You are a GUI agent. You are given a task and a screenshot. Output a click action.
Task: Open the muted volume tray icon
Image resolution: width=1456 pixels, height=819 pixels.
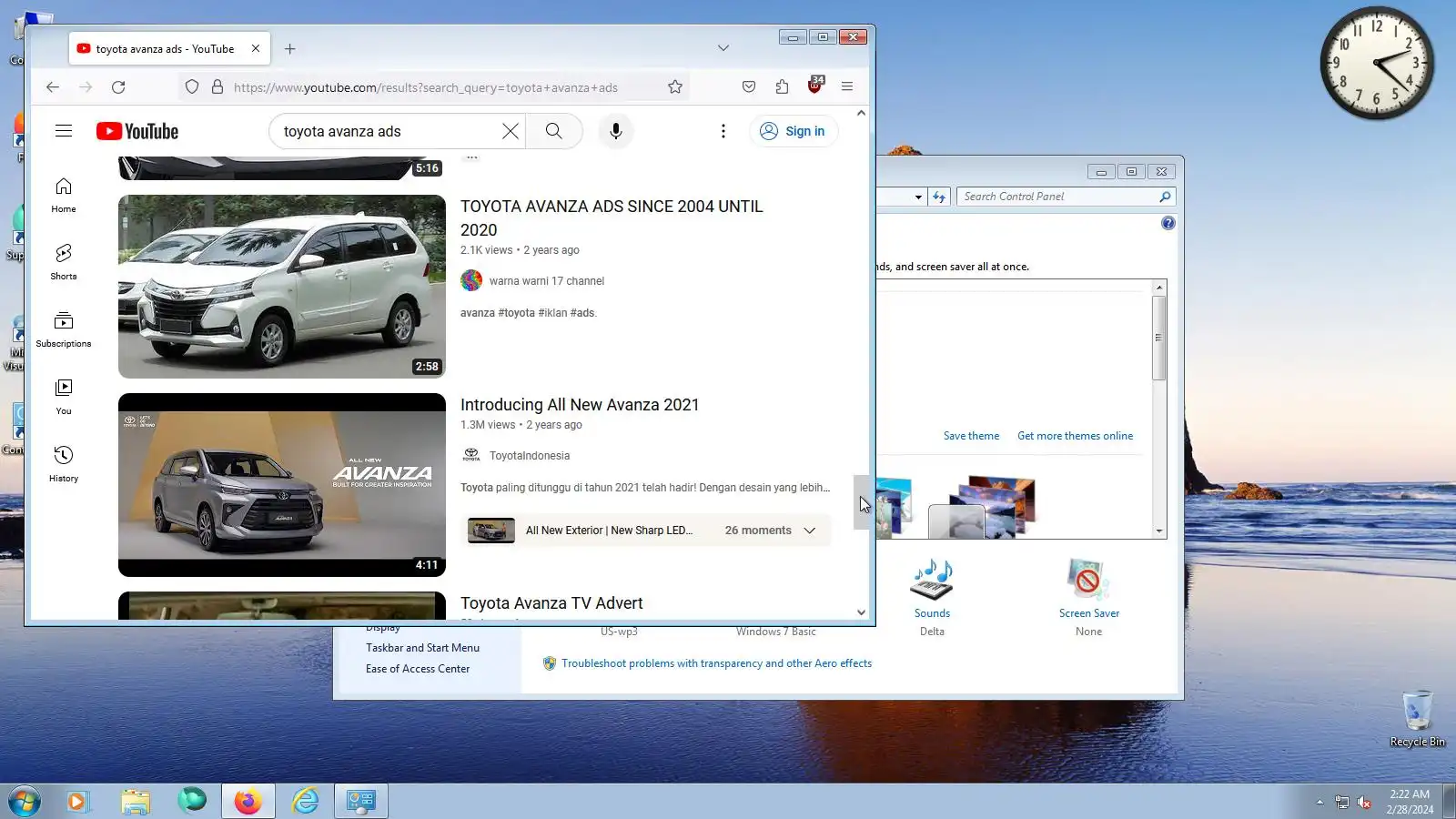point(1364,802)
